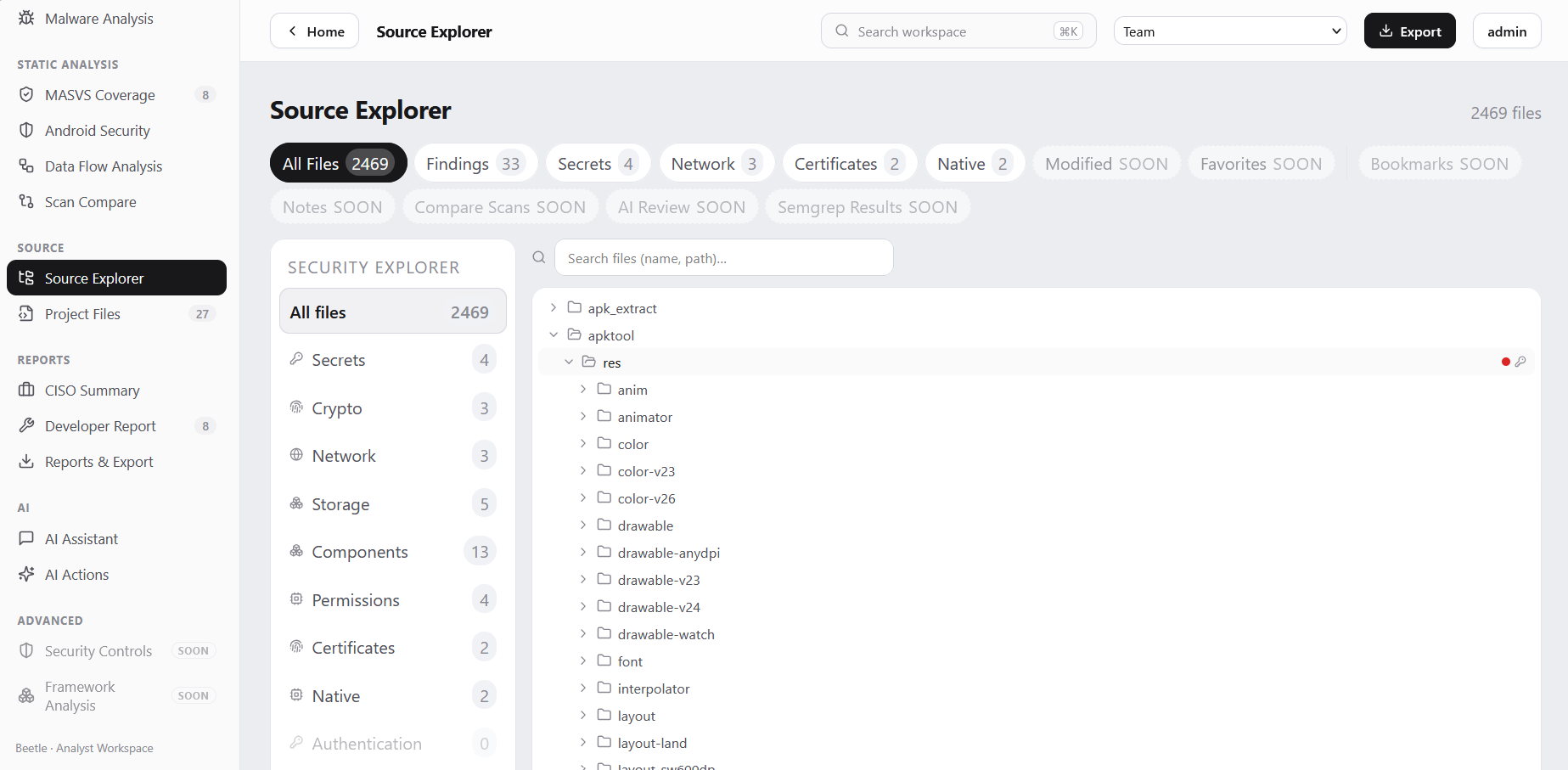Click the CISO Summary icon
Image resolution: width=1568 pixels, height=770 pixels.
[x=26, y=390]
